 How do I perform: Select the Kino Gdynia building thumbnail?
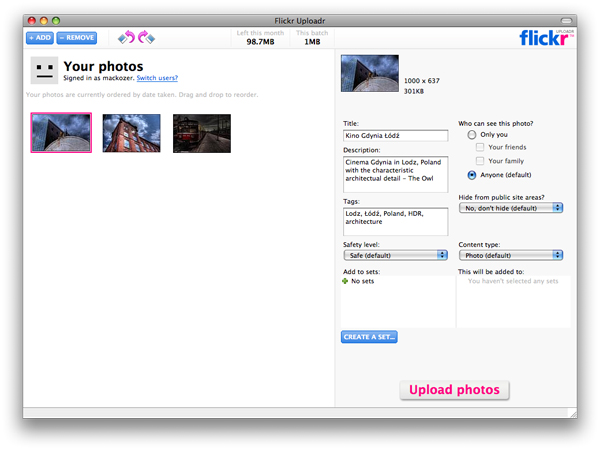tap(61, 133)
